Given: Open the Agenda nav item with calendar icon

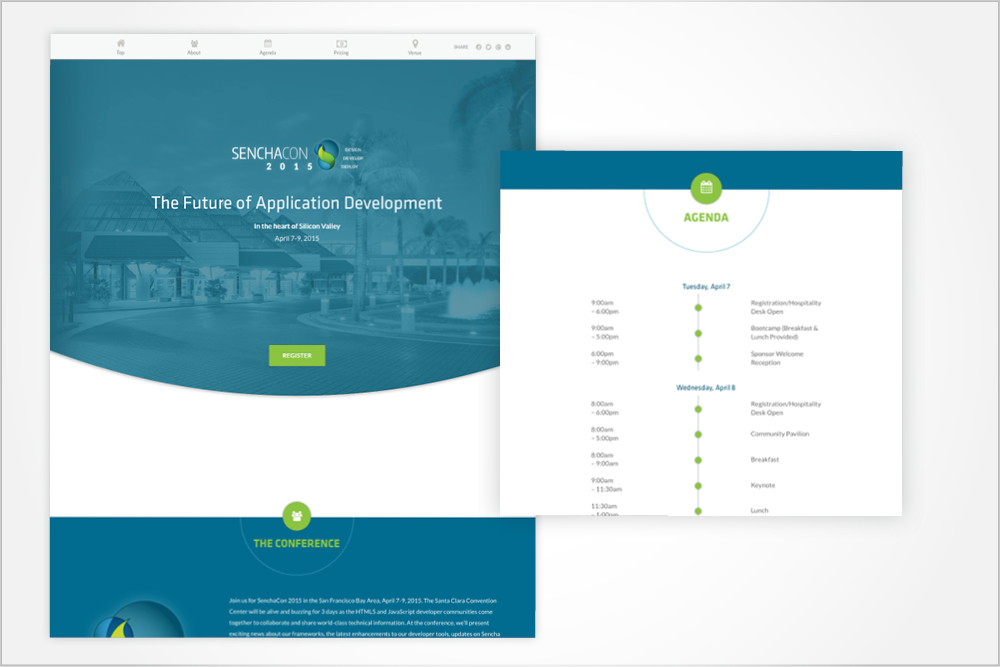Looking at the screenshot, I should 268,47.
